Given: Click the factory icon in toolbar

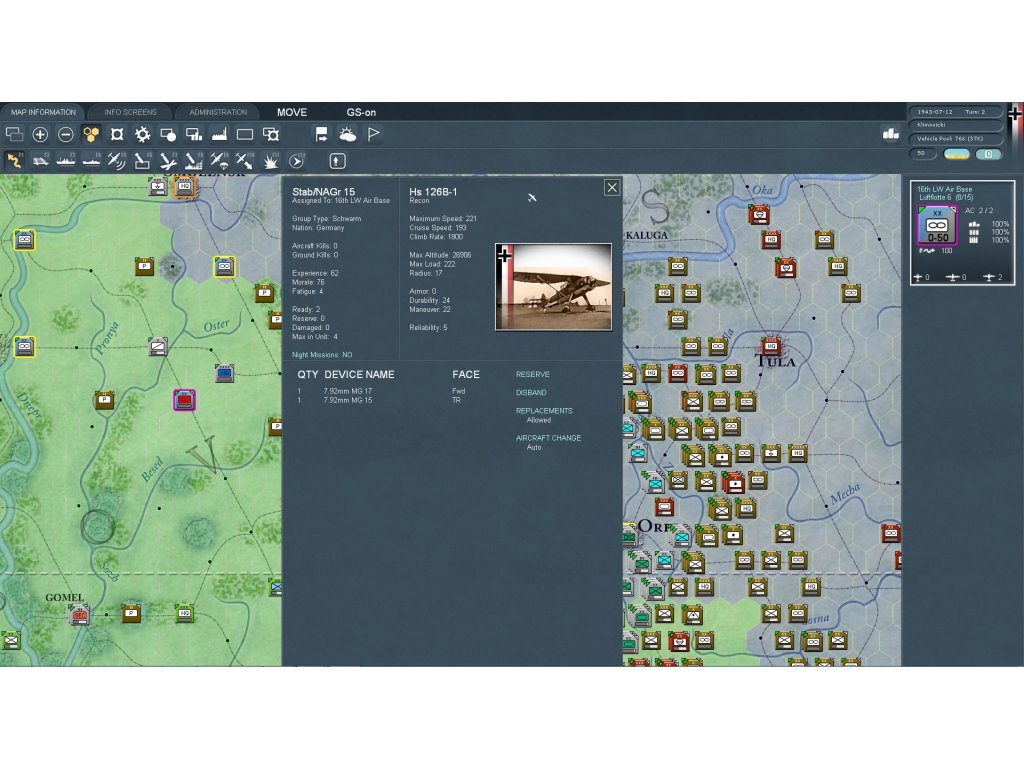Looking at the screenshot, I should (x=219, y=134).
